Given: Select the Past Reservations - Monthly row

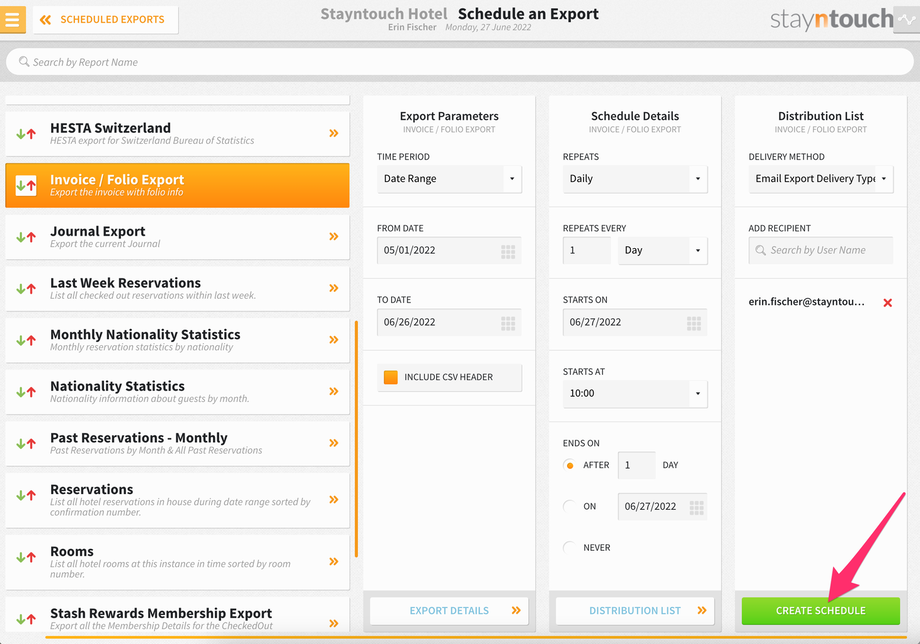Looking at the screenshot, I should [x=177, y=443].
